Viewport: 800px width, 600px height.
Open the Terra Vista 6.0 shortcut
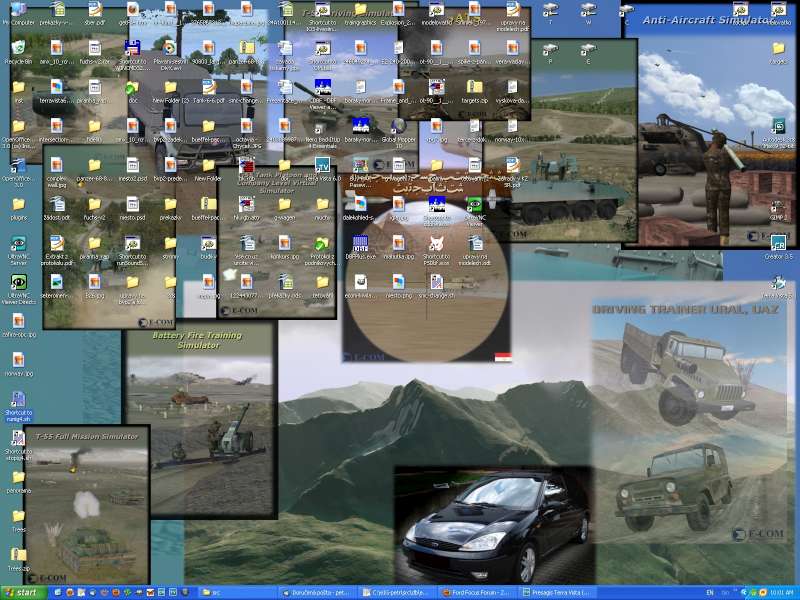[x=322, y=165]
